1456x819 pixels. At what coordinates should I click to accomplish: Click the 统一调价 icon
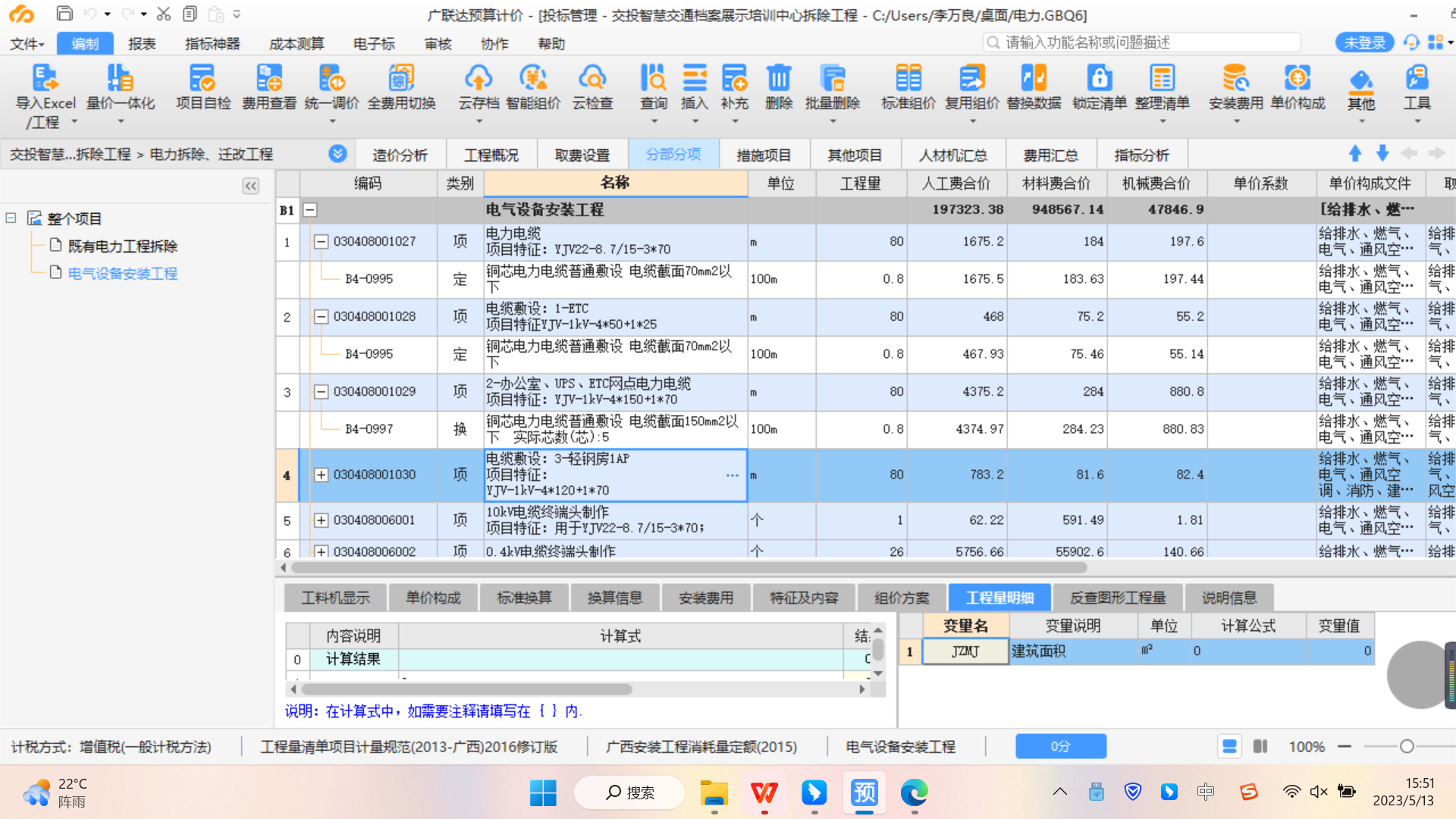(x=338, y=89)
